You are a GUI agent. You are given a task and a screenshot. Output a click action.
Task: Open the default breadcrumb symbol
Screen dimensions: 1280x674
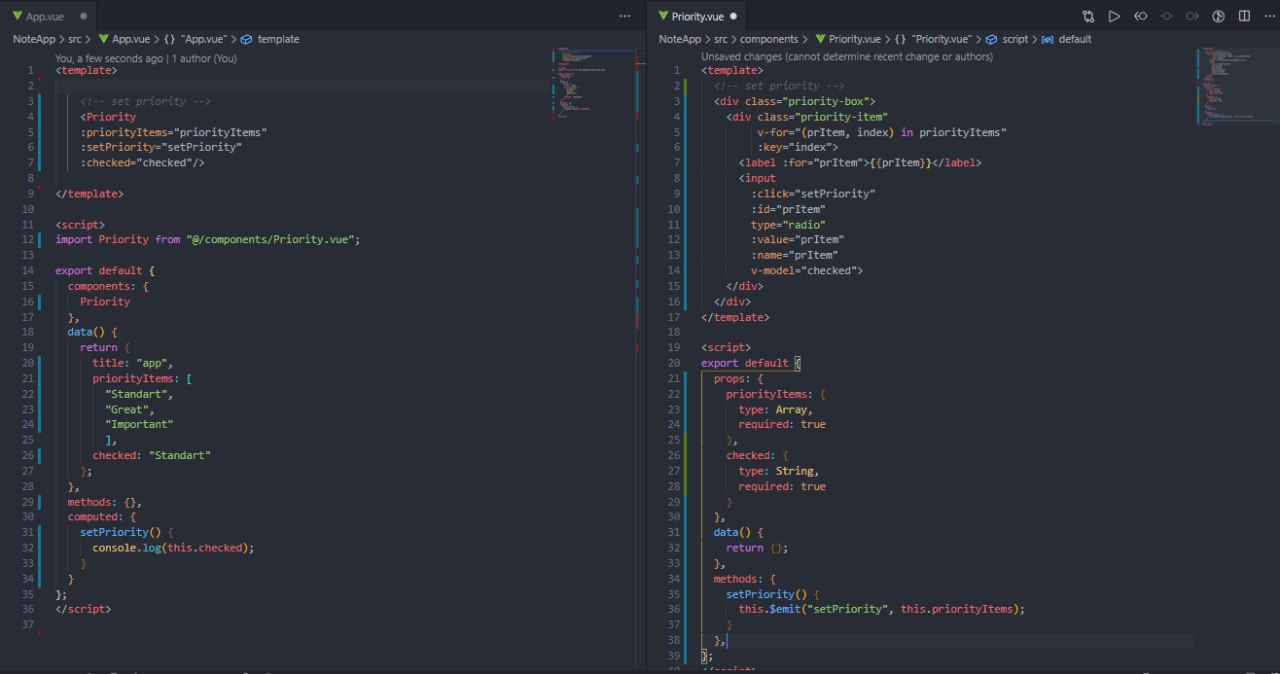[1066, 39]
